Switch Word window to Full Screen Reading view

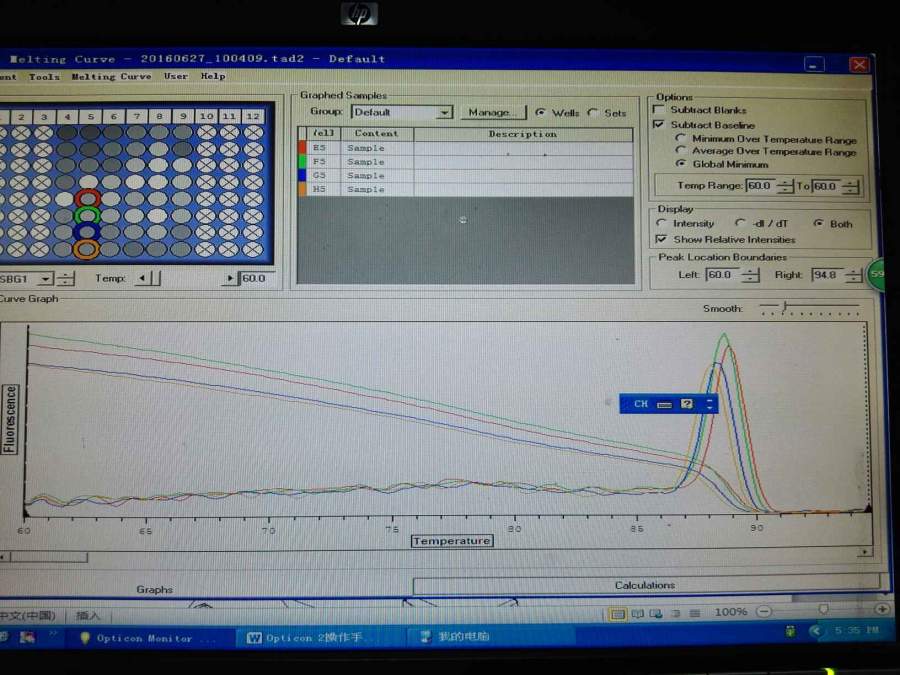click(x=637, y=614)
